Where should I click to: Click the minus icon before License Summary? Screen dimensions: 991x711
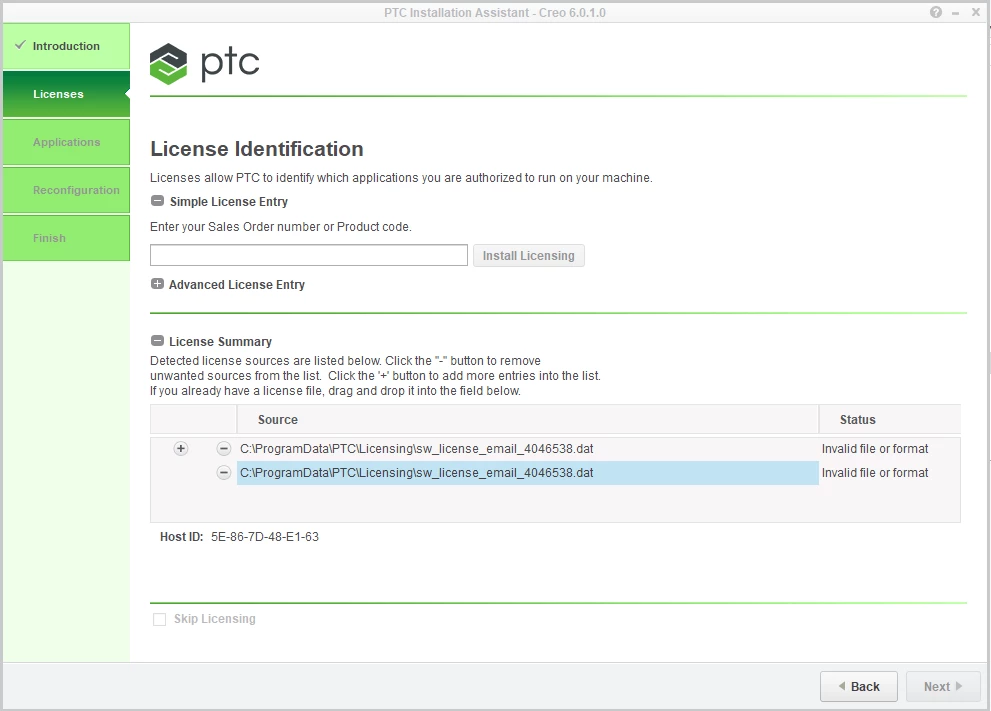coord(157,340)
